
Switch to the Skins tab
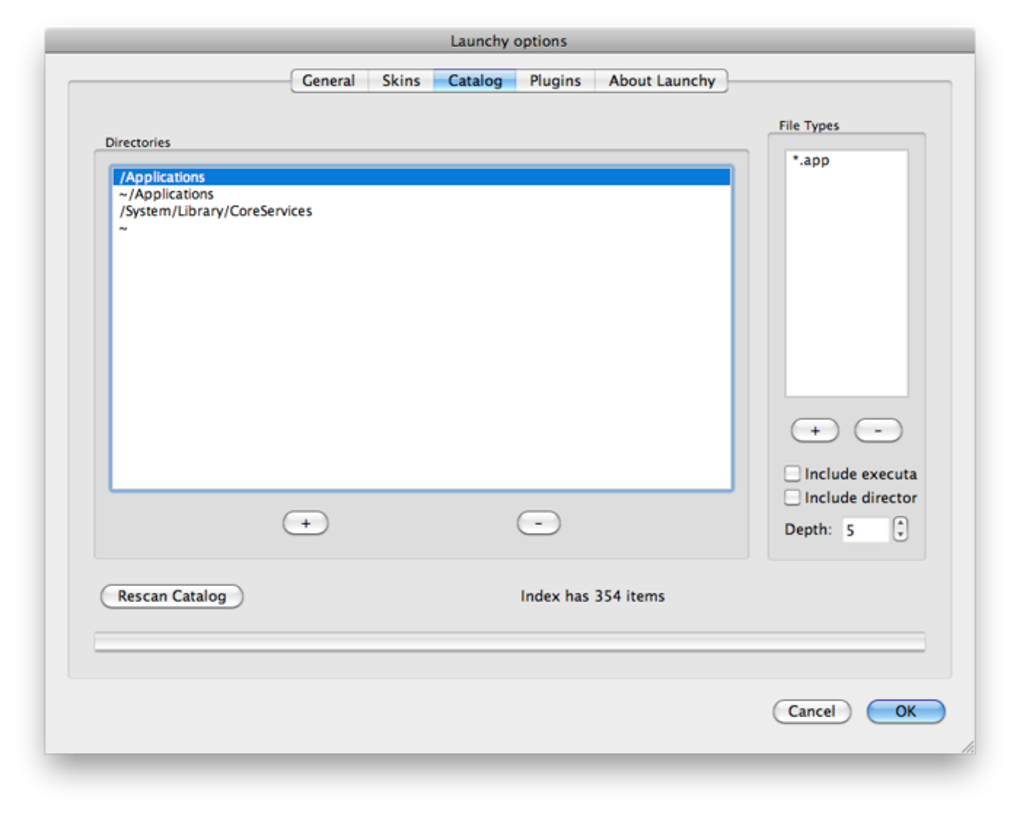click(400, 80)
